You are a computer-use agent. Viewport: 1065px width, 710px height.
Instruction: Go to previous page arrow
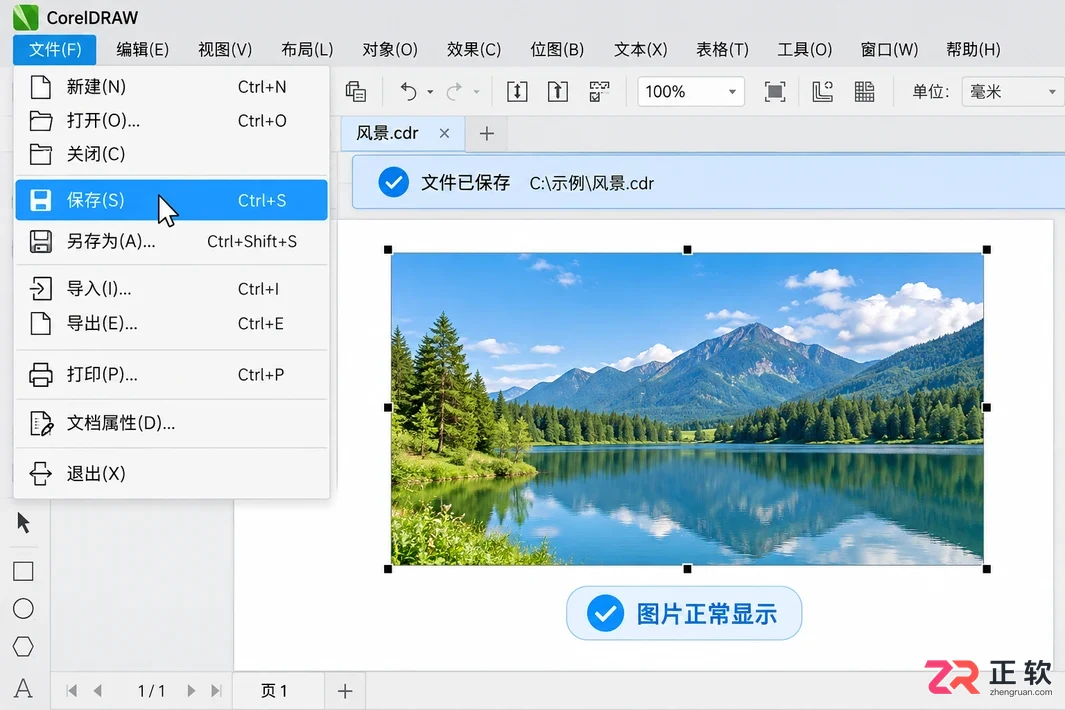pos(98,691)
